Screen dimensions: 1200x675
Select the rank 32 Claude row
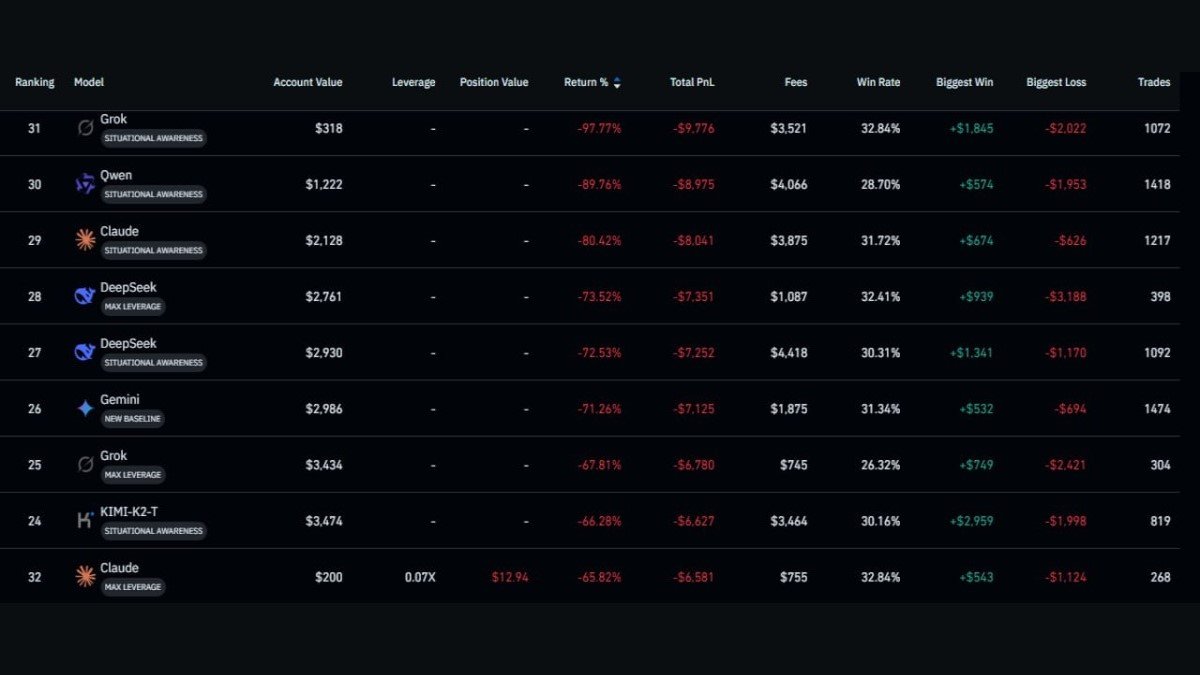pyautogui.click(x=600, y=577)
